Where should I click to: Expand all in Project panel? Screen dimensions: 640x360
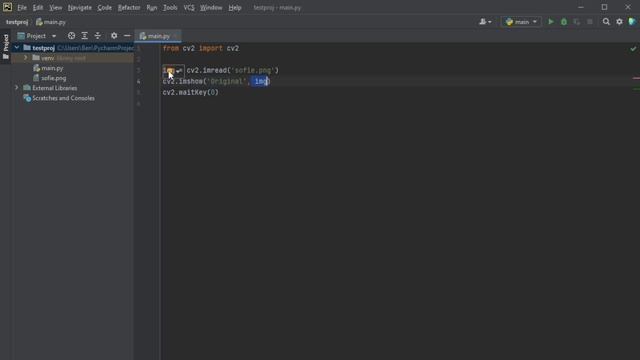pos(84,36)
